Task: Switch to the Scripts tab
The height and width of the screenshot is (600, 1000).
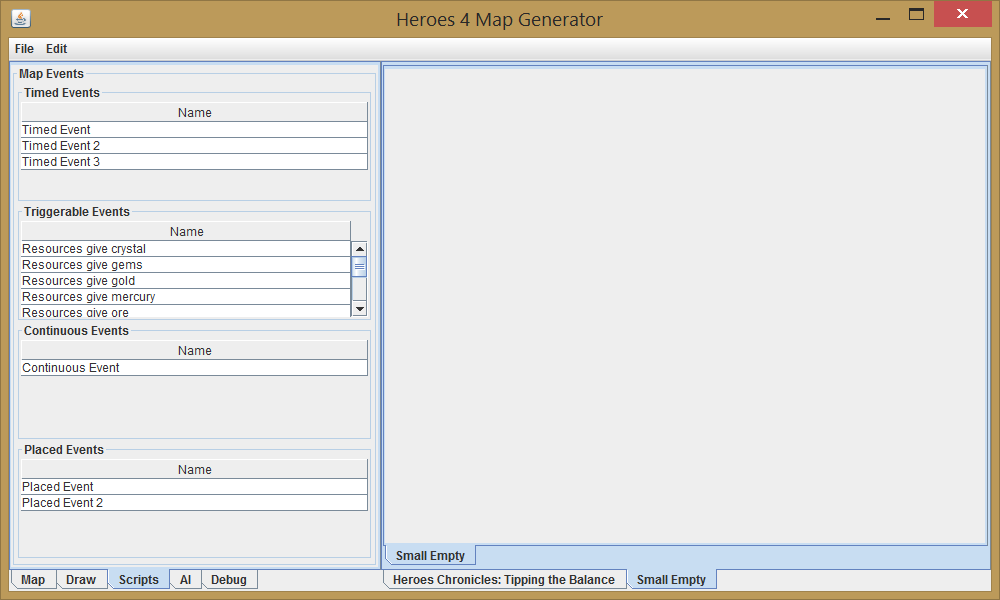Action: [138, 579]
